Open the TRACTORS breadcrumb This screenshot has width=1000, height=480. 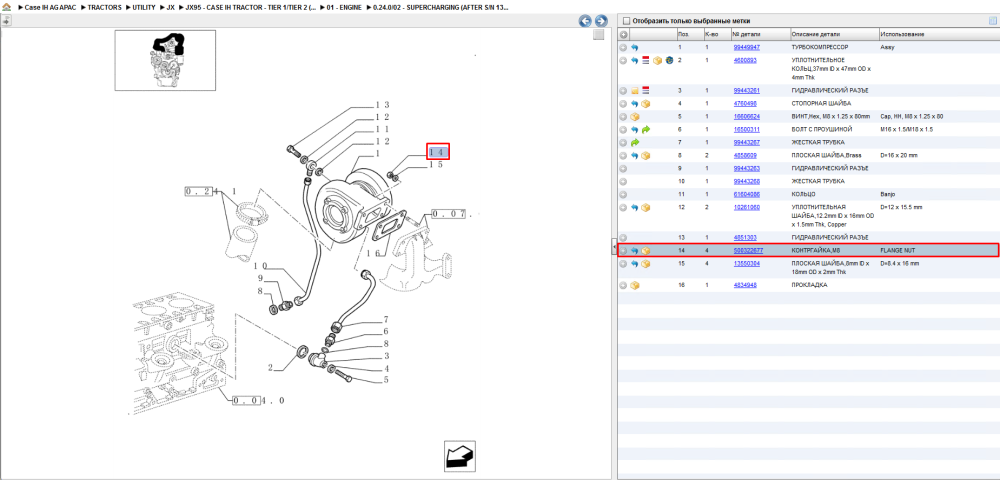coord(105,7)
